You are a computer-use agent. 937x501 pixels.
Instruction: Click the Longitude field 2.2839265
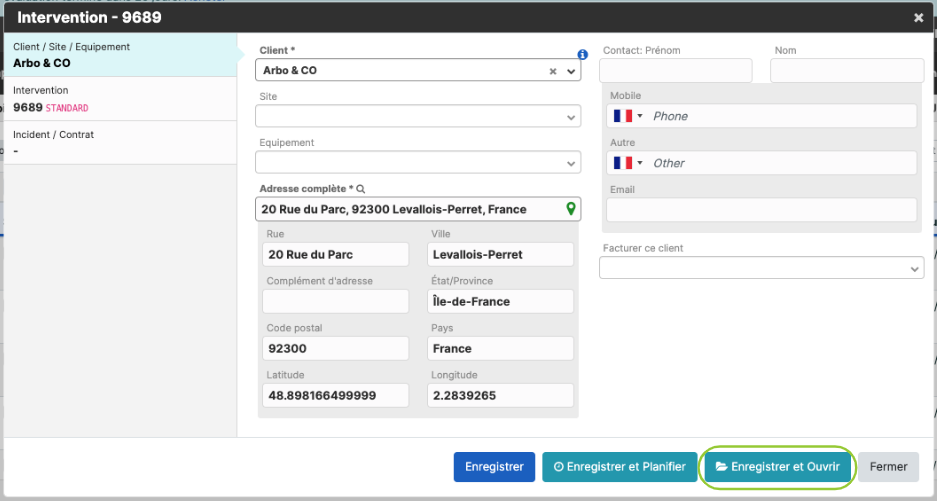pos(500,395)
